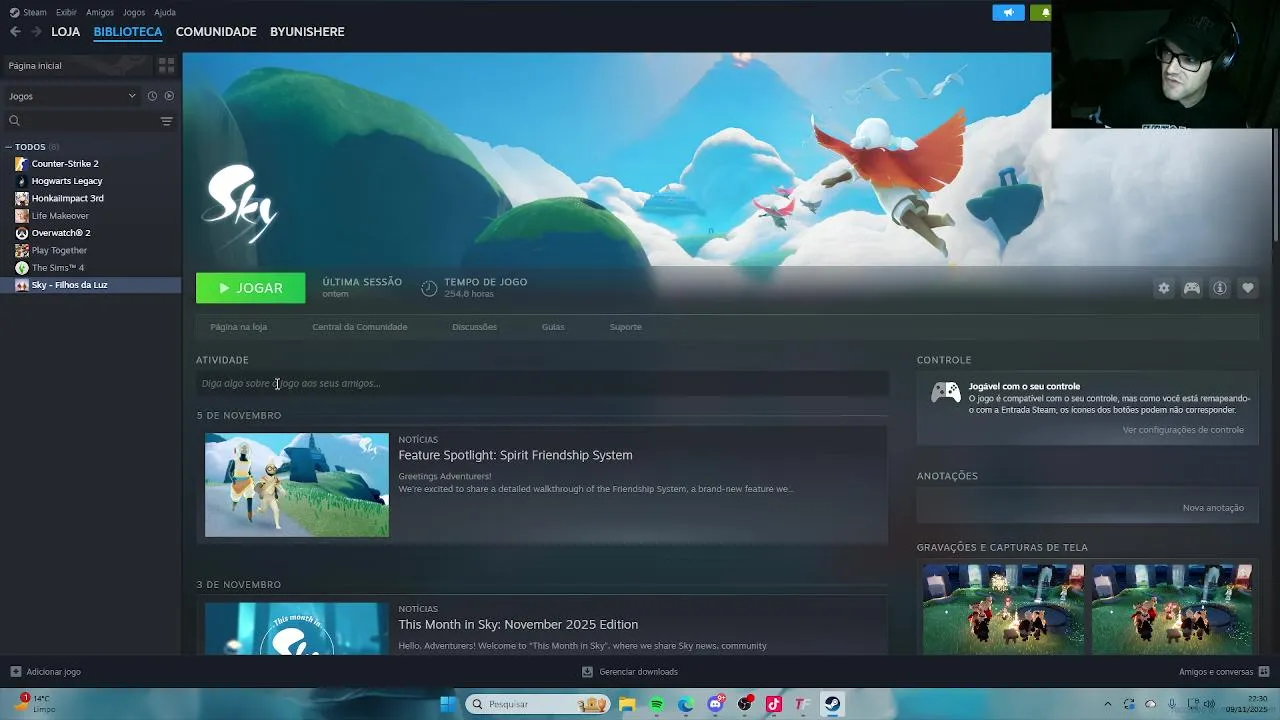Add Sky to favorites heart
Image resolution: width=1280 pixels, height=720 pixels.
pyautogui.click(x=1248, y=288)
